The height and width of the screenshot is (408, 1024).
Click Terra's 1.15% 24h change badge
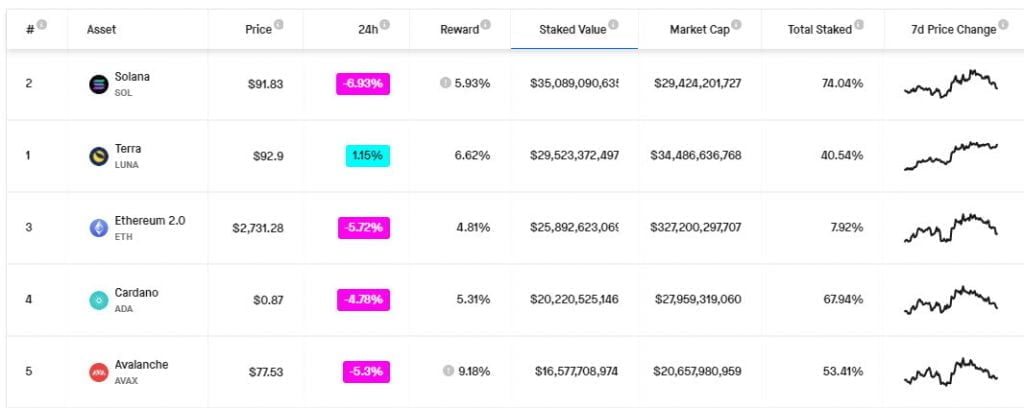tap(367, 156)
